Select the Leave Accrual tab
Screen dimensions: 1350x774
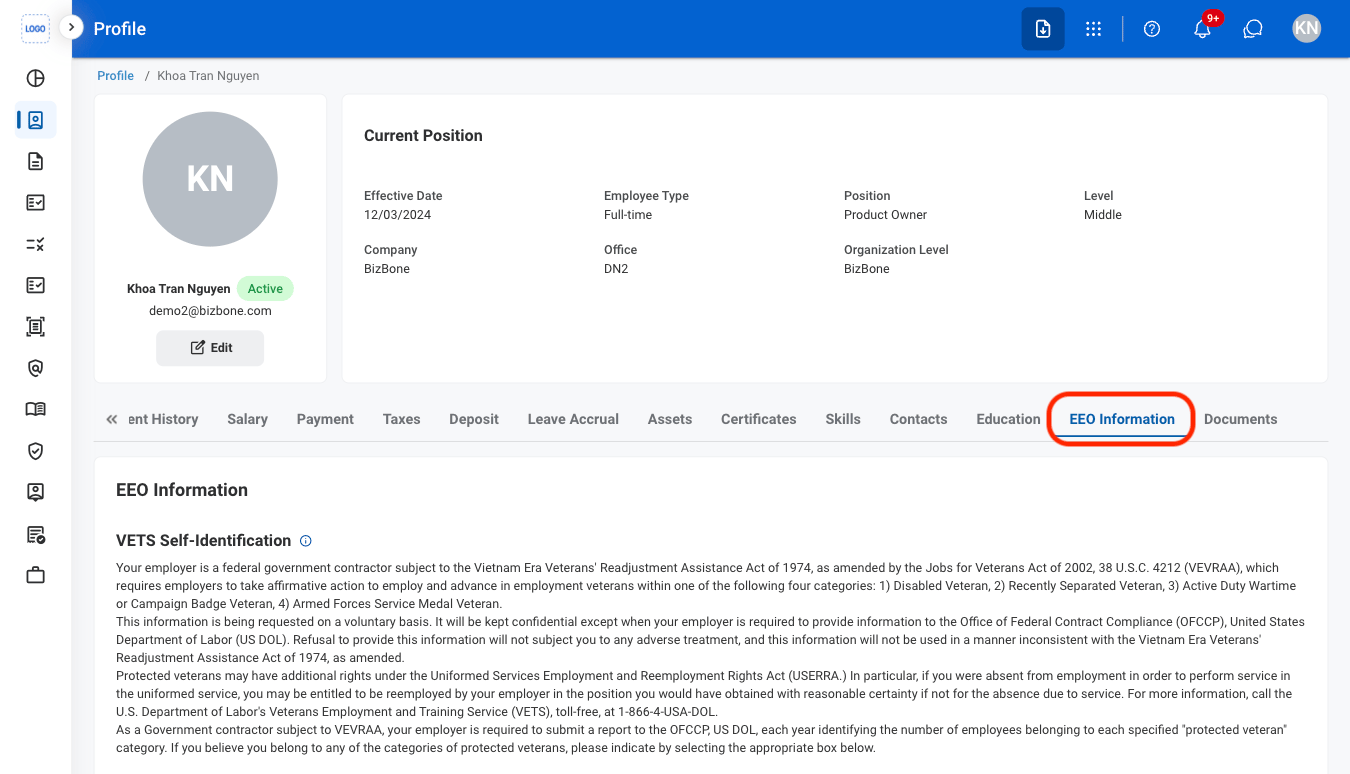tap(573, 419)
